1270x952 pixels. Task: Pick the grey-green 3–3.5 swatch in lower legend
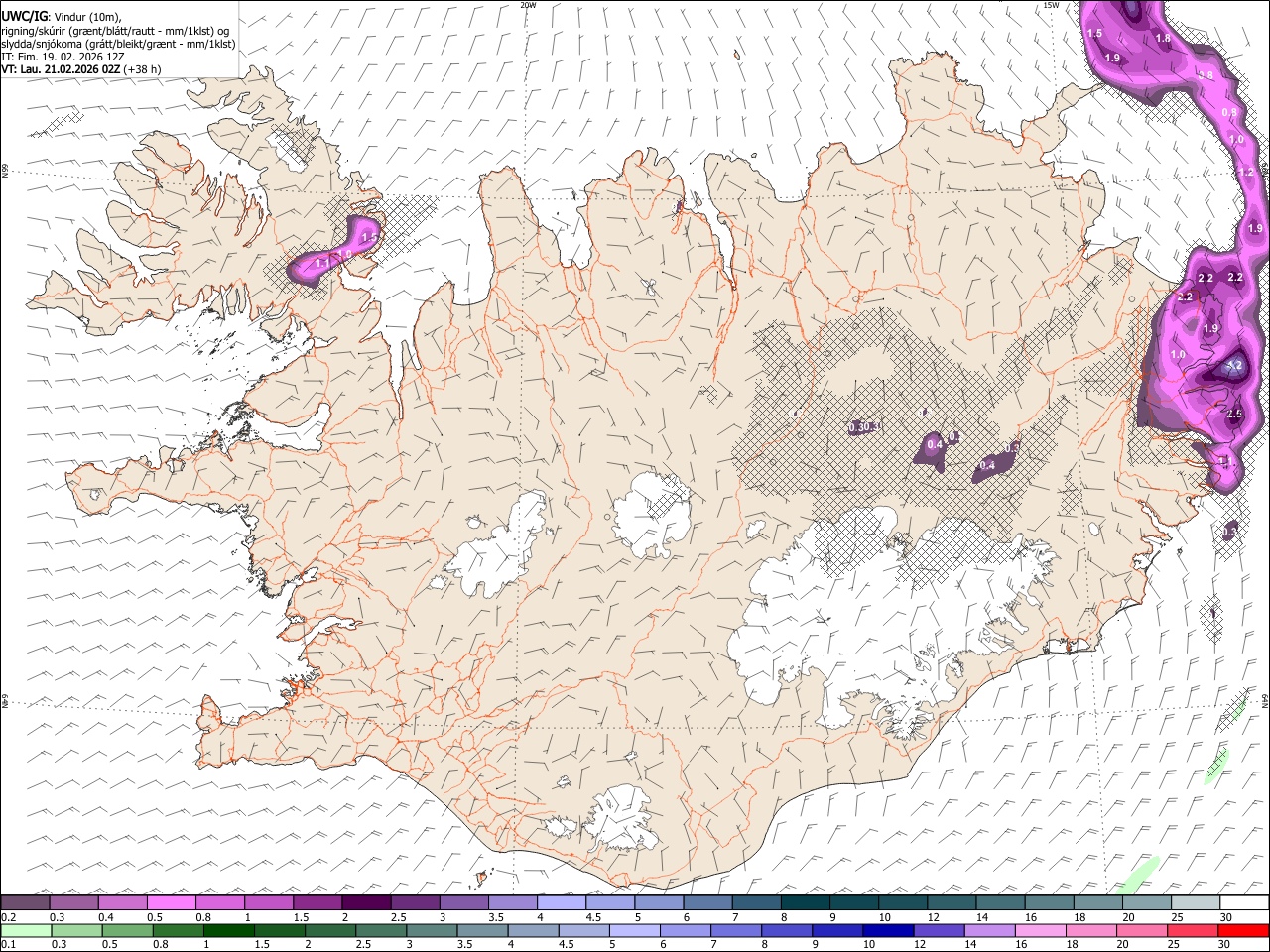(432, 930)
